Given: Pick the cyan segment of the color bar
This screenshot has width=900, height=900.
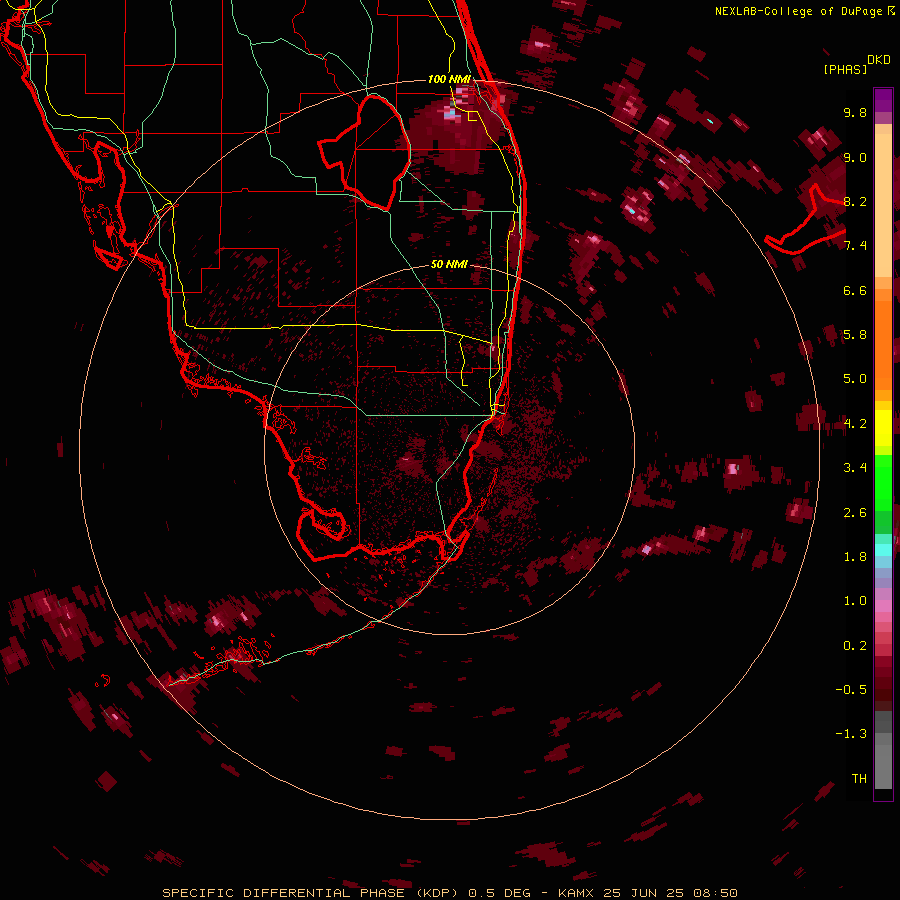Looking at the screenshot, I should point(883,550).
